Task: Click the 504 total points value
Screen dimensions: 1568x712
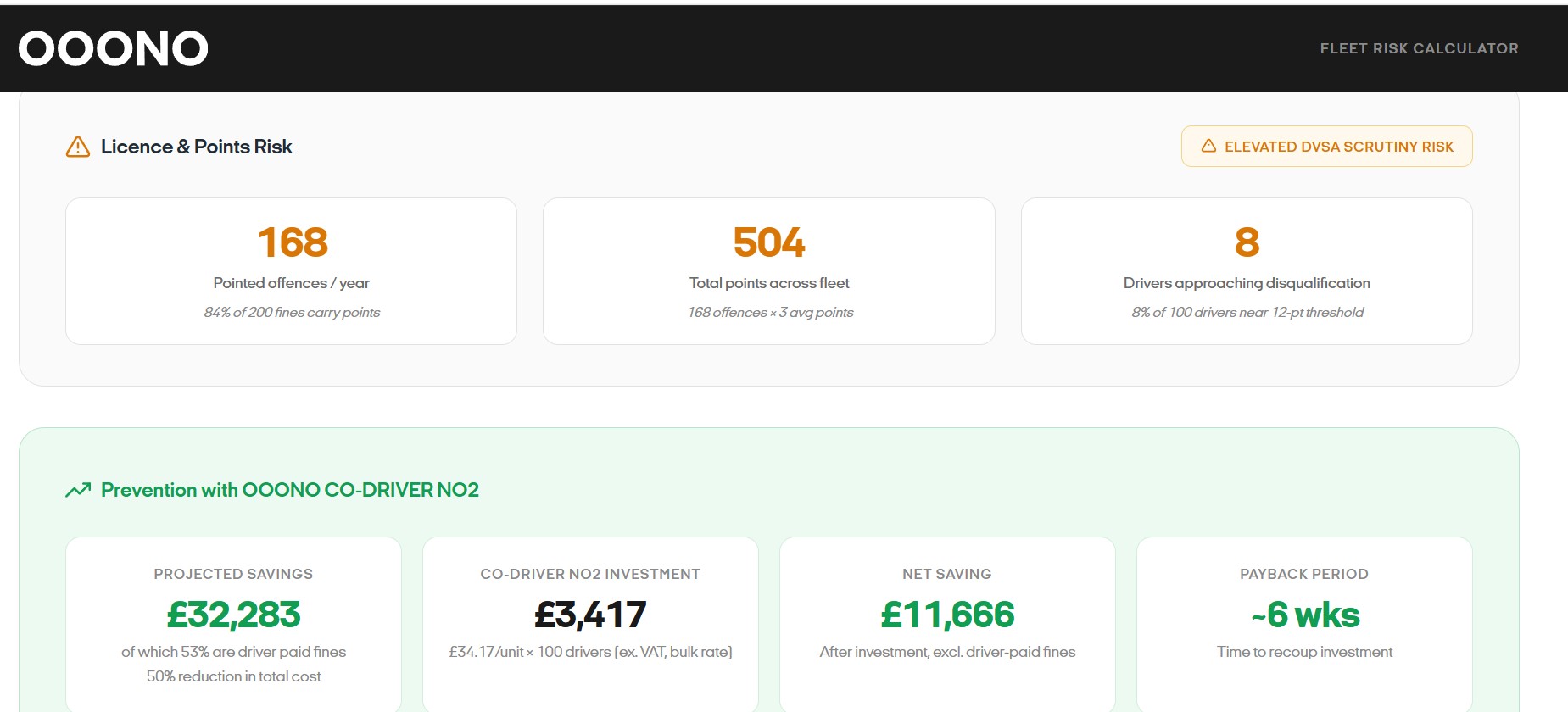Action: pos(769,242)
